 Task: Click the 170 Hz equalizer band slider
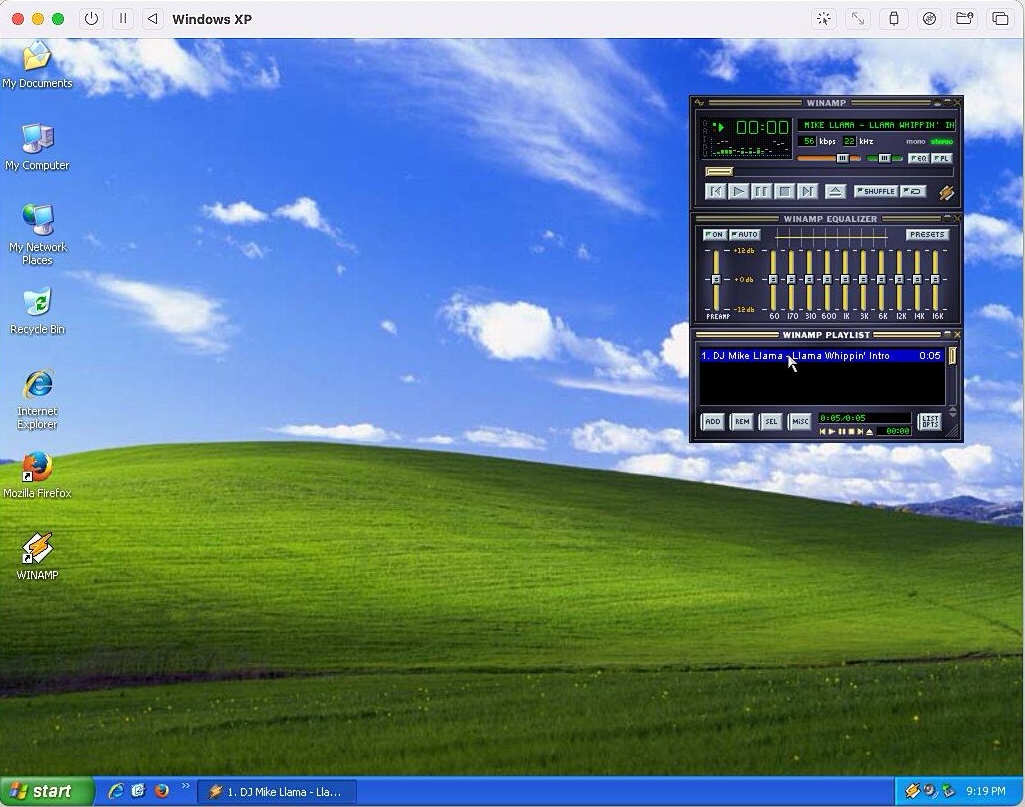(x=792, y=280)
